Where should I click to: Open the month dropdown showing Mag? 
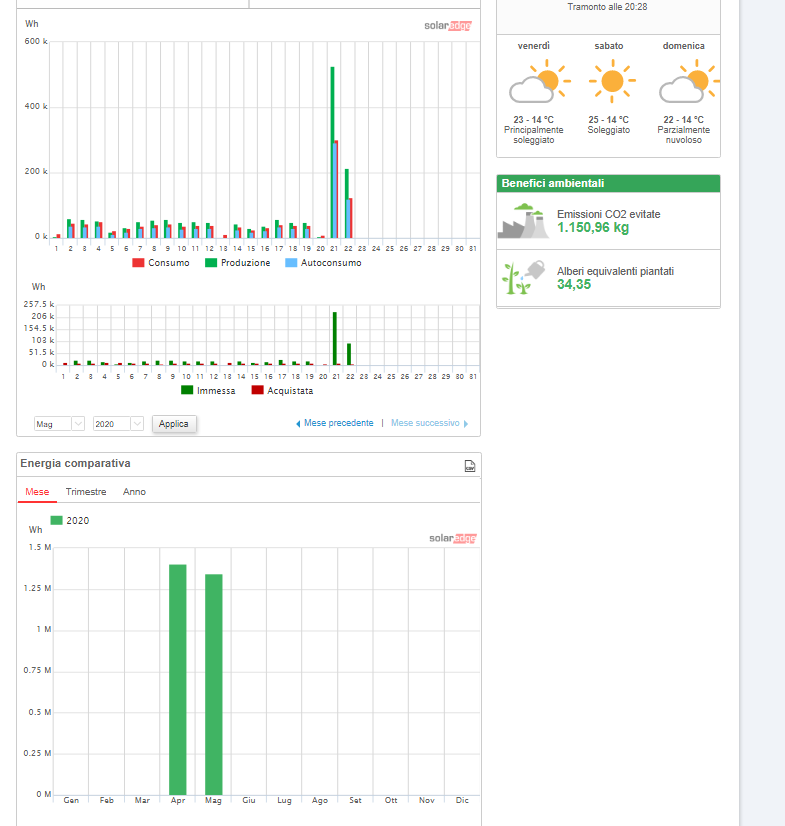pos(60,424)
